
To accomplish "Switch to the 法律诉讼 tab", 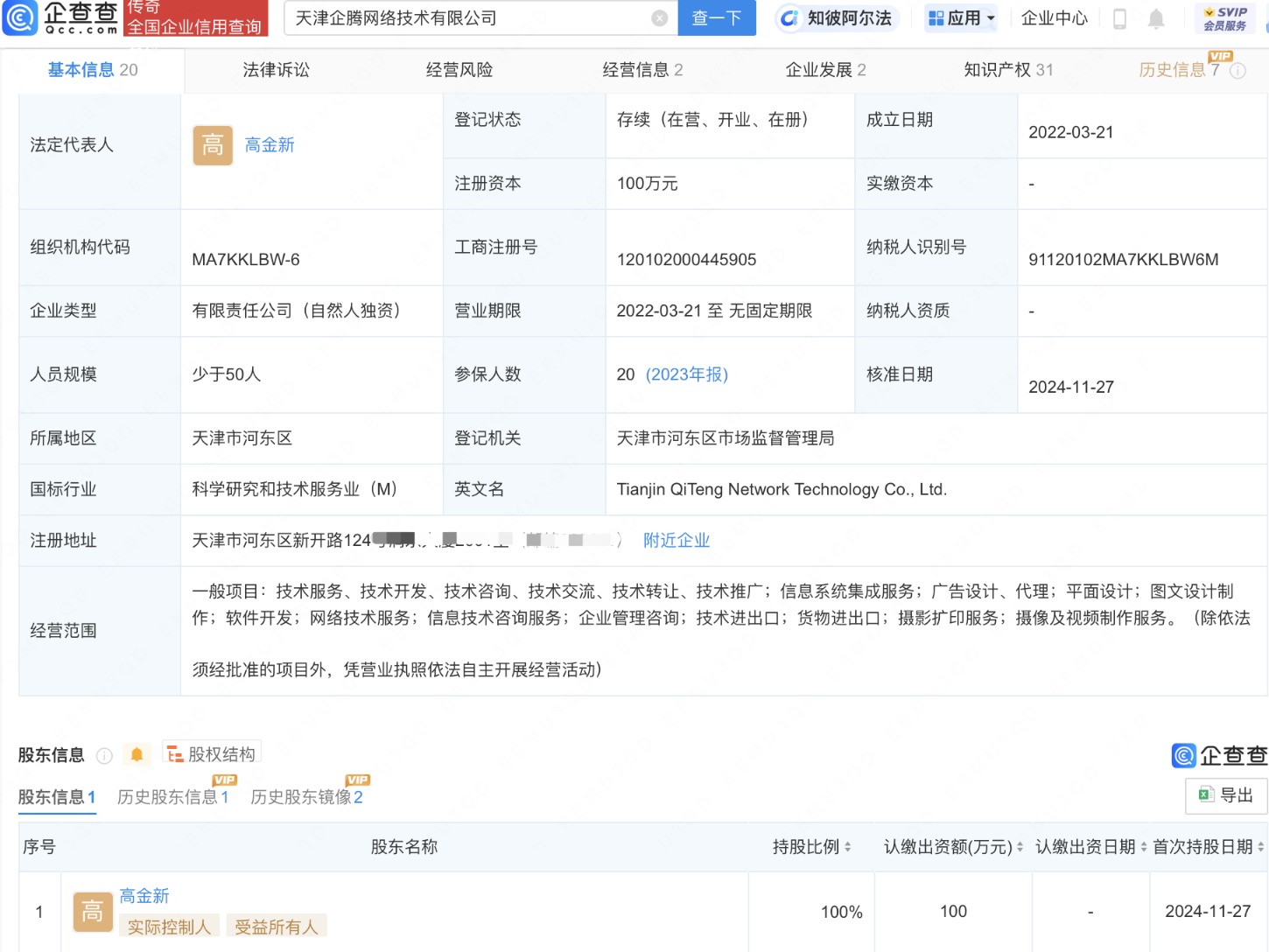I will pos(276,70).
